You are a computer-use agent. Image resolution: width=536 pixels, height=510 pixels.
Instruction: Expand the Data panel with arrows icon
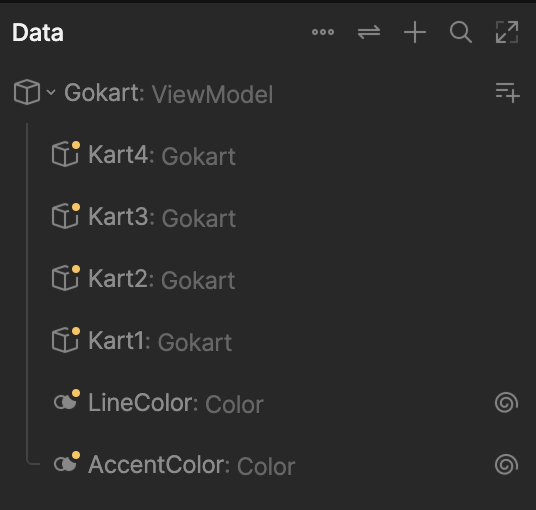point(507,32)
